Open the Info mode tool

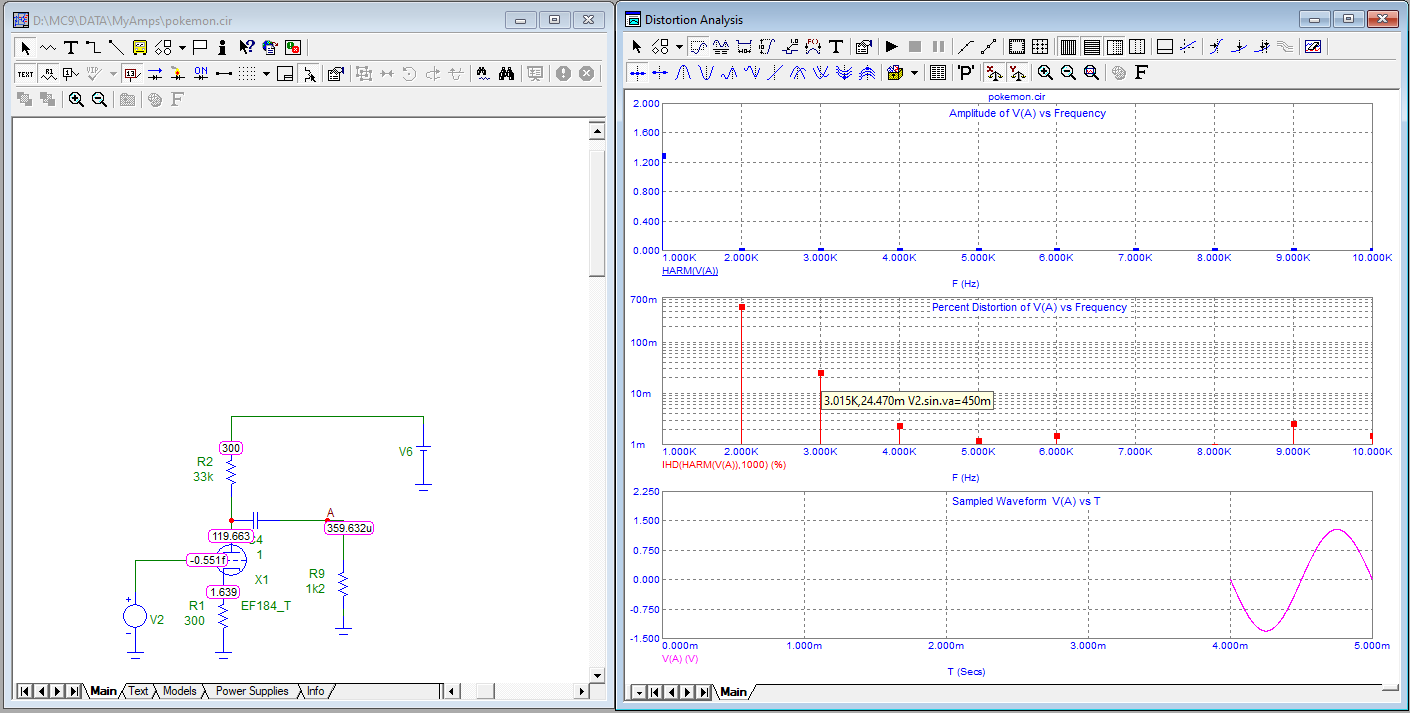(x=221, y=47)
